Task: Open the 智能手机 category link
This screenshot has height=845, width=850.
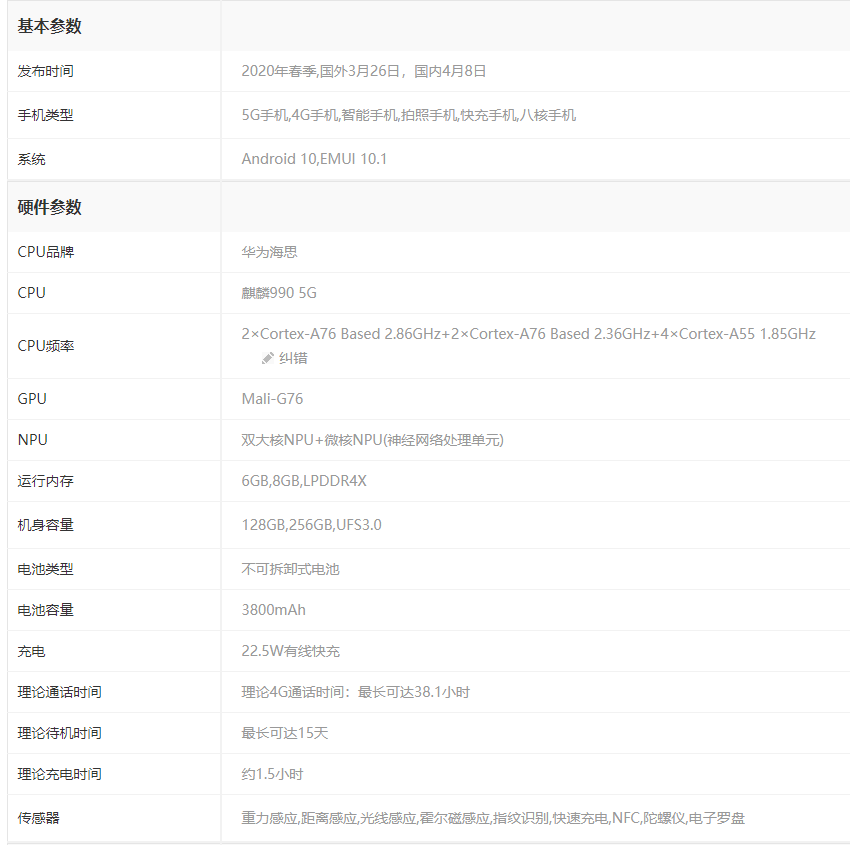Action: click(369, 115)
